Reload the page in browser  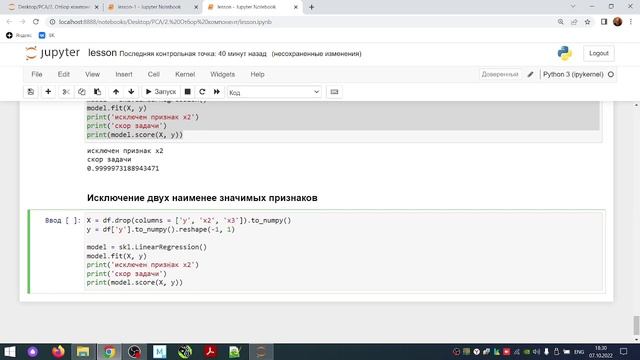coord(36,22)
